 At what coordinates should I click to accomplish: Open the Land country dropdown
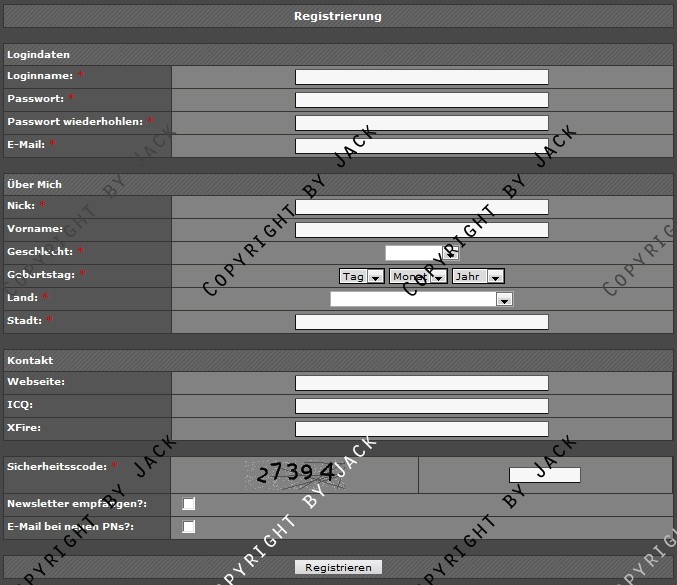click(x=421, y=299)
